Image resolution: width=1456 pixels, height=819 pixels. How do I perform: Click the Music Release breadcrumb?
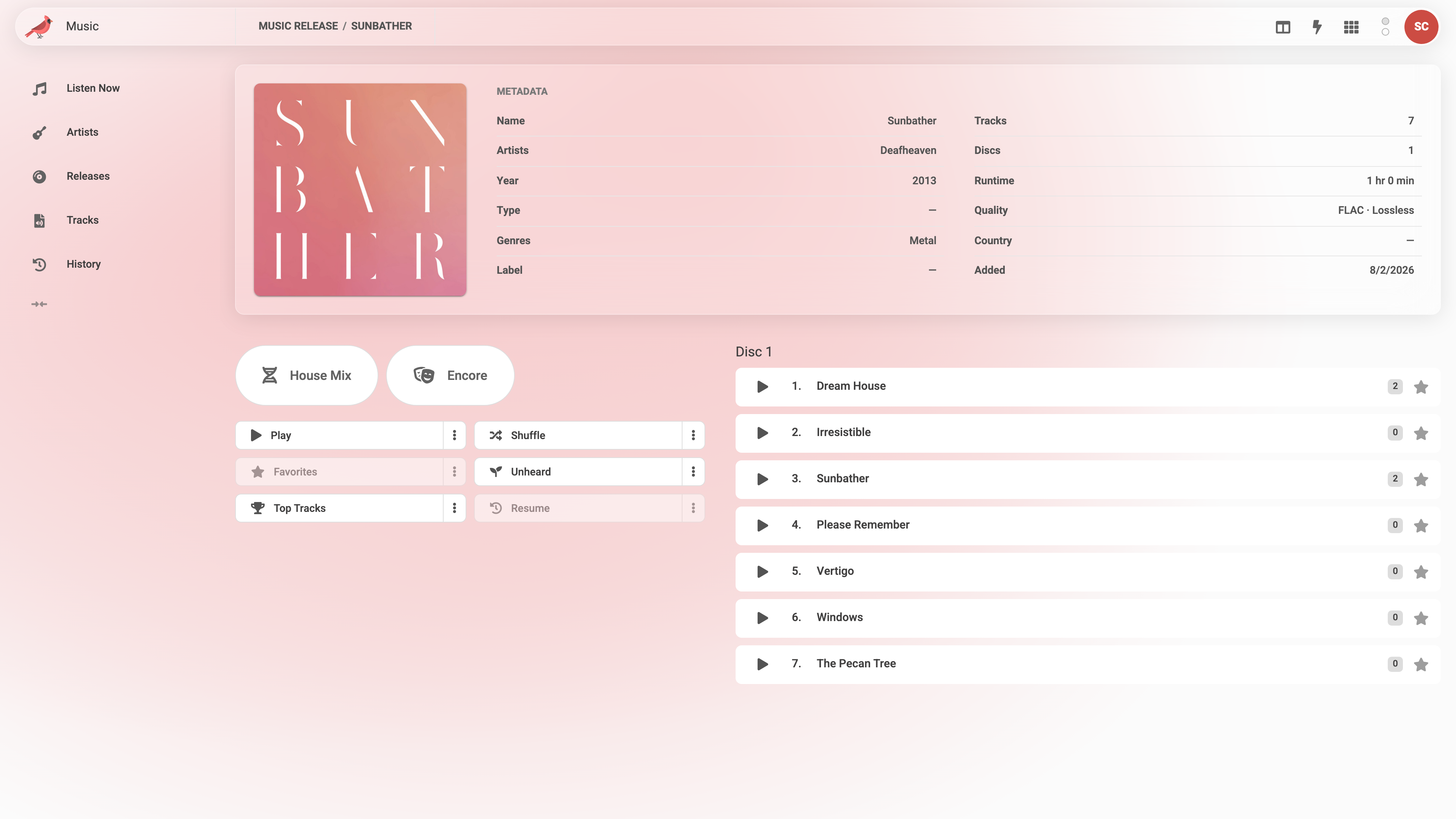coord(298,26)
